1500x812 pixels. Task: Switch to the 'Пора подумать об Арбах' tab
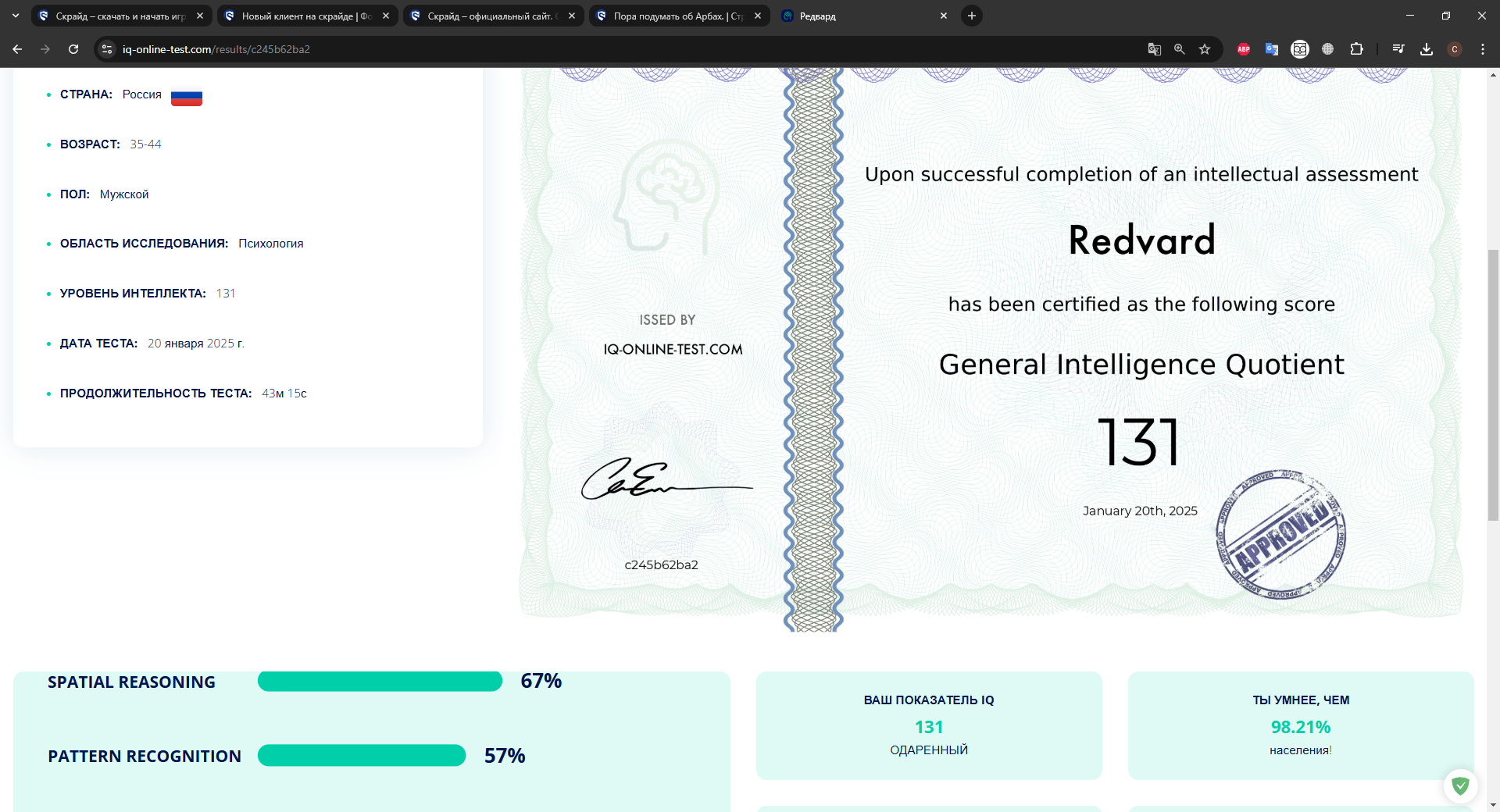click(x=670, y=16)
